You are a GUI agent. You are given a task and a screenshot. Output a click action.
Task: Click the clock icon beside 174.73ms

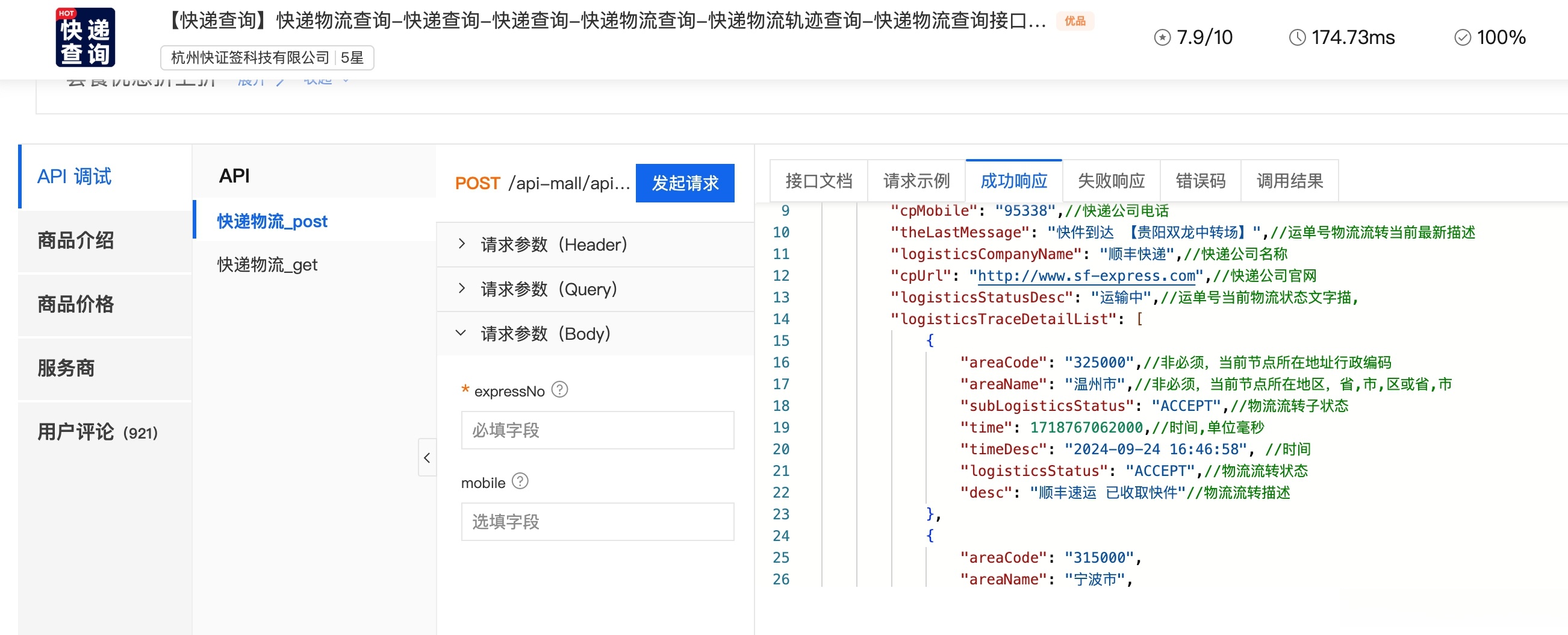click(x=1297, y=38)
